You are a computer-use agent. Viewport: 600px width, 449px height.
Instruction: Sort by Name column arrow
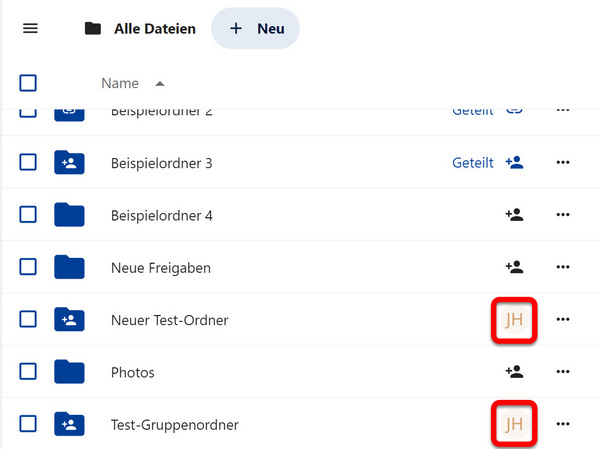click(160, 84)
